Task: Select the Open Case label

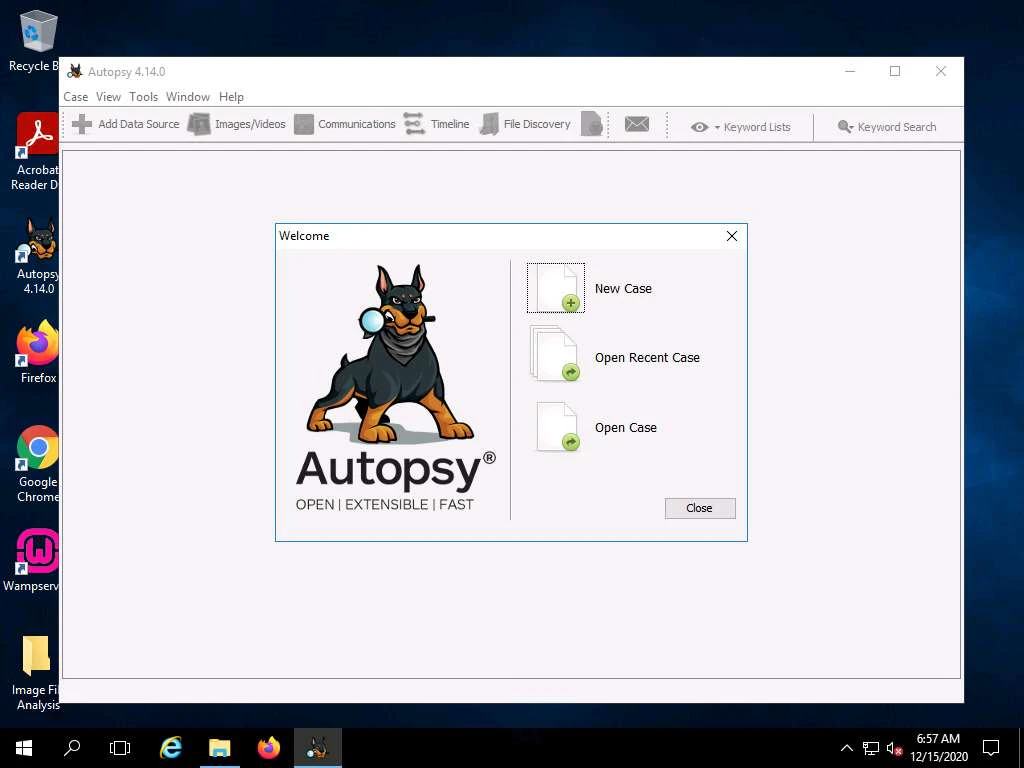Action: pos(626,428)
